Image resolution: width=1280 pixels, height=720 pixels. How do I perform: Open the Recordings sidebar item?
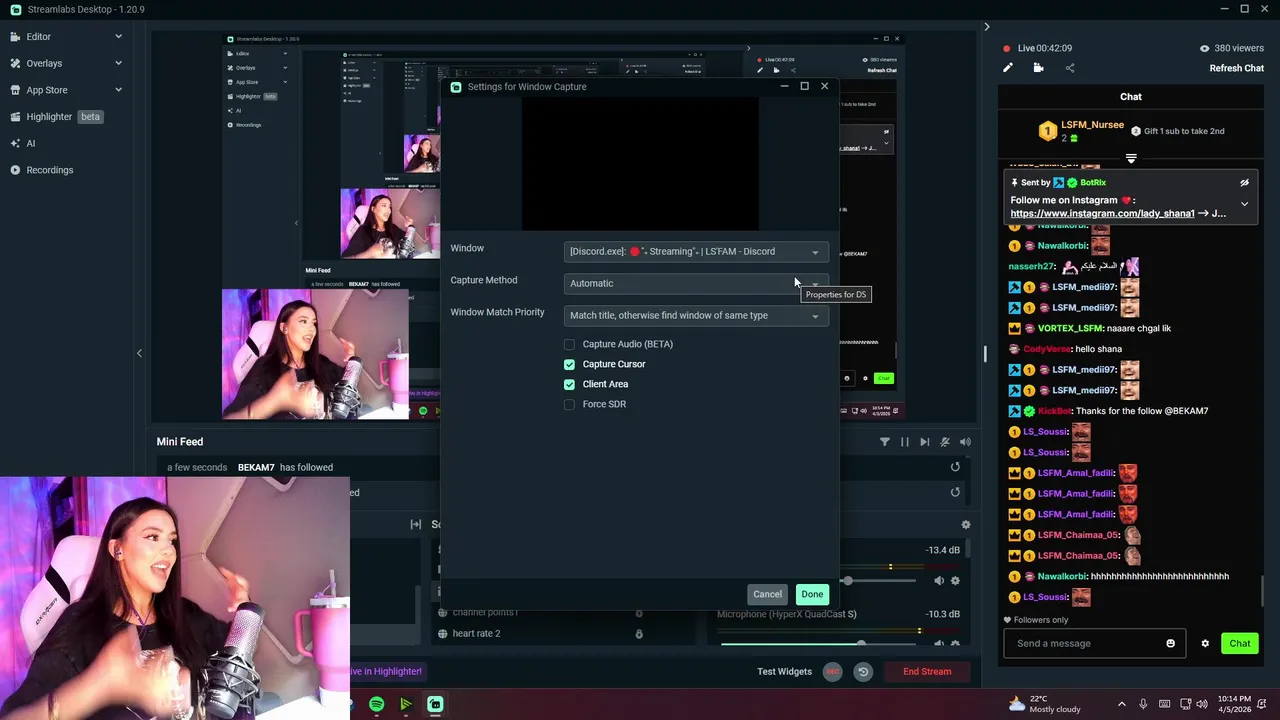click(42, 170)
